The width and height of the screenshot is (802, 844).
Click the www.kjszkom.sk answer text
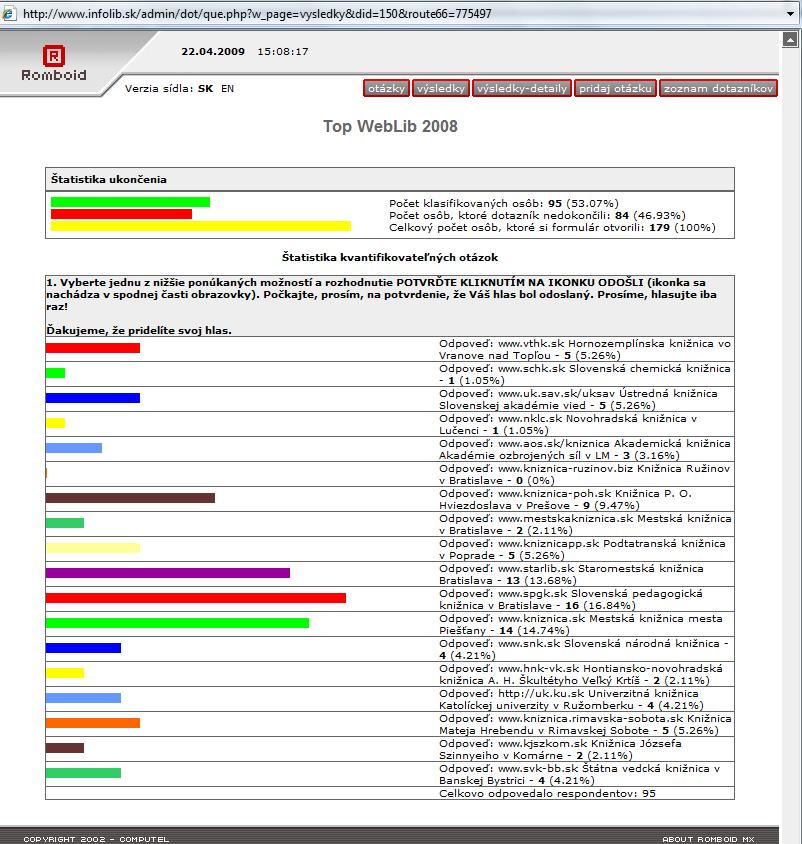[x=560, y=750]
